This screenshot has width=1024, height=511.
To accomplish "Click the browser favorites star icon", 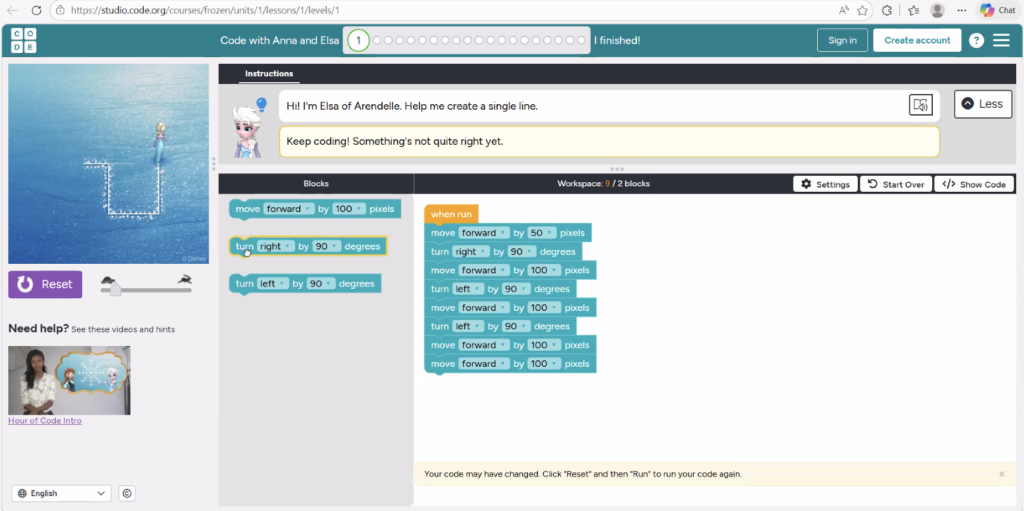I will point(861,10).
